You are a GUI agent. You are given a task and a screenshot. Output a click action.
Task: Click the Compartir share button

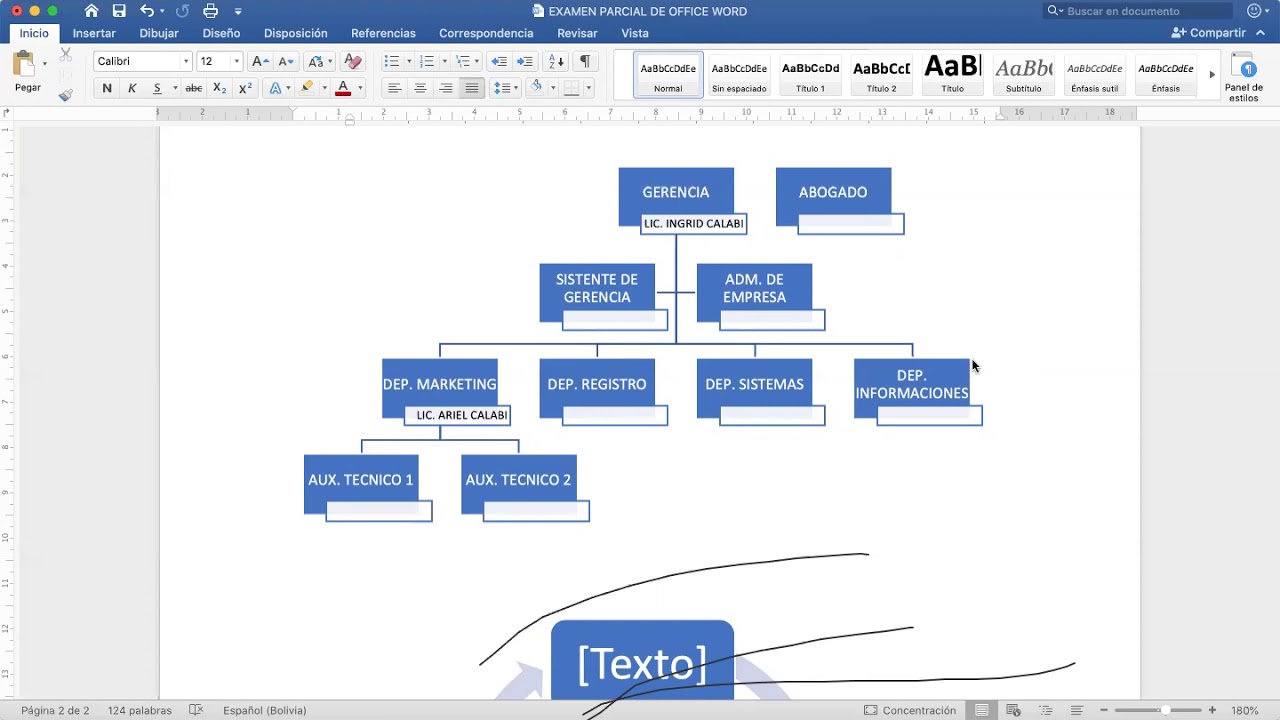pyautogui.click(x=1209, y=33)
